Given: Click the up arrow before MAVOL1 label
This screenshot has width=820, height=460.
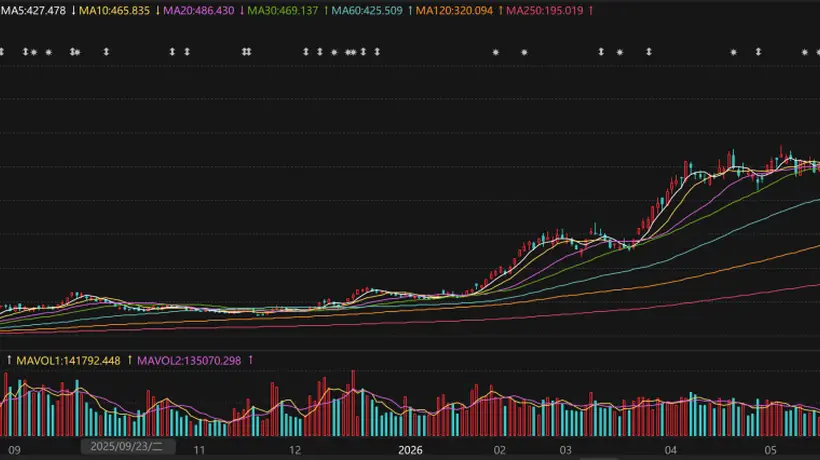Looking at the screenshot, I should point(9,360).
